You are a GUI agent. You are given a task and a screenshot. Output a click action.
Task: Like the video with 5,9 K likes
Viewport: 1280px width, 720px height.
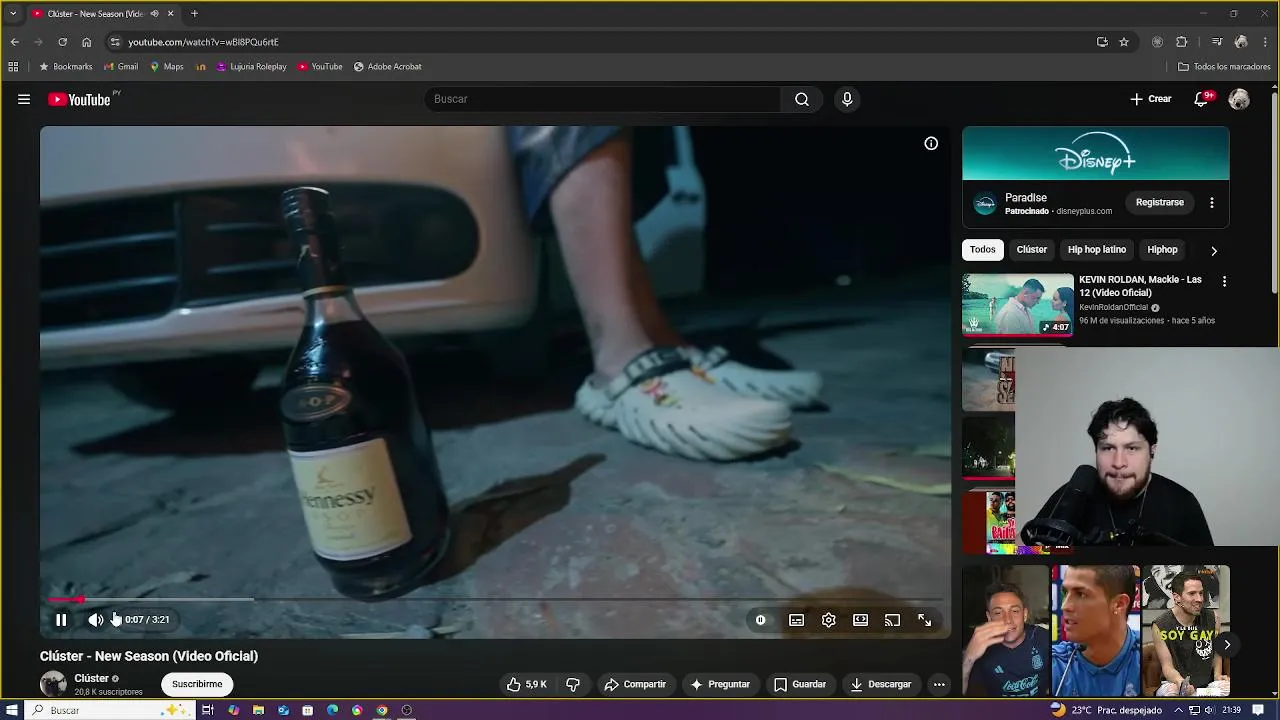[x=526, y=684]
